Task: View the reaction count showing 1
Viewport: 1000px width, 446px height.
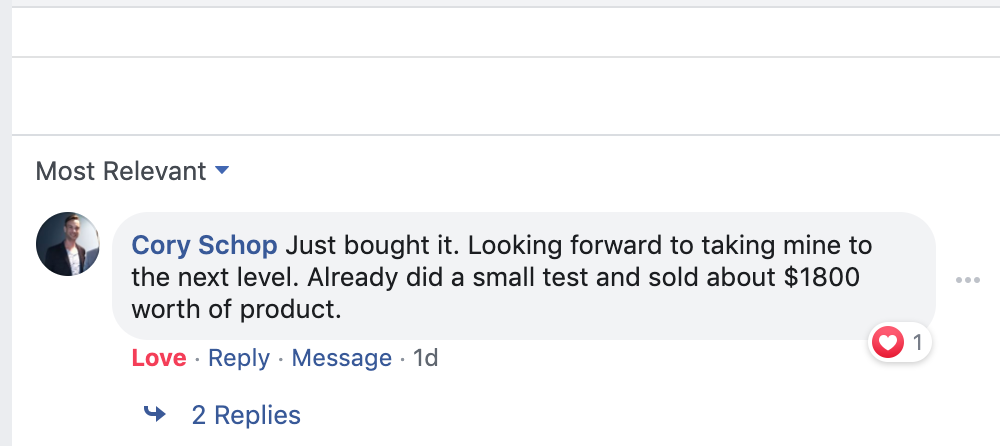Action: [x=917, y=344]
